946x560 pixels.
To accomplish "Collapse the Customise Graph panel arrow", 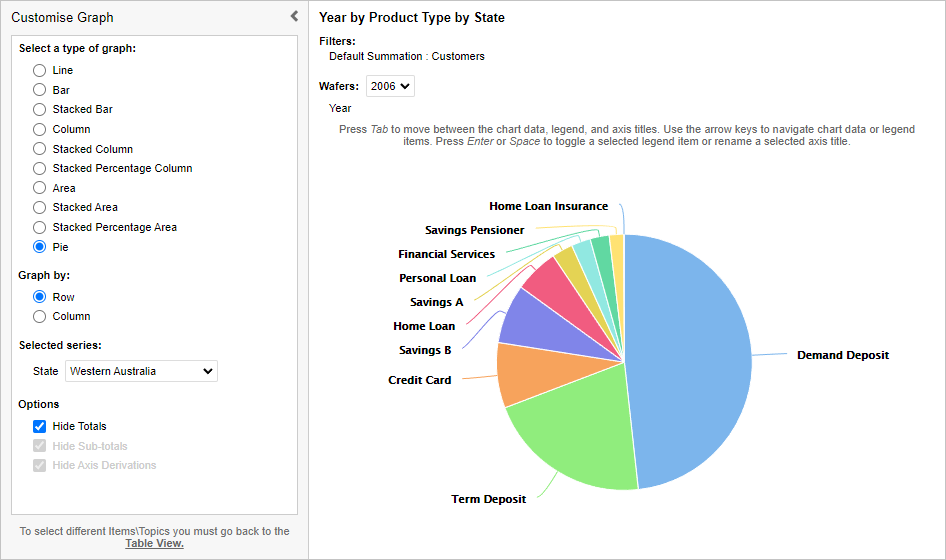I will coord(294,16).
